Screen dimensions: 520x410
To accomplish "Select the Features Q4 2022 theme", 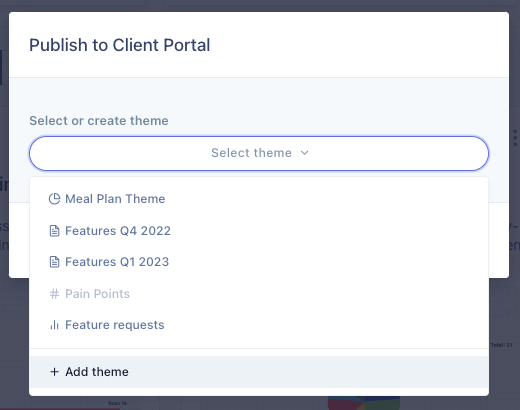I will (259, 231).
